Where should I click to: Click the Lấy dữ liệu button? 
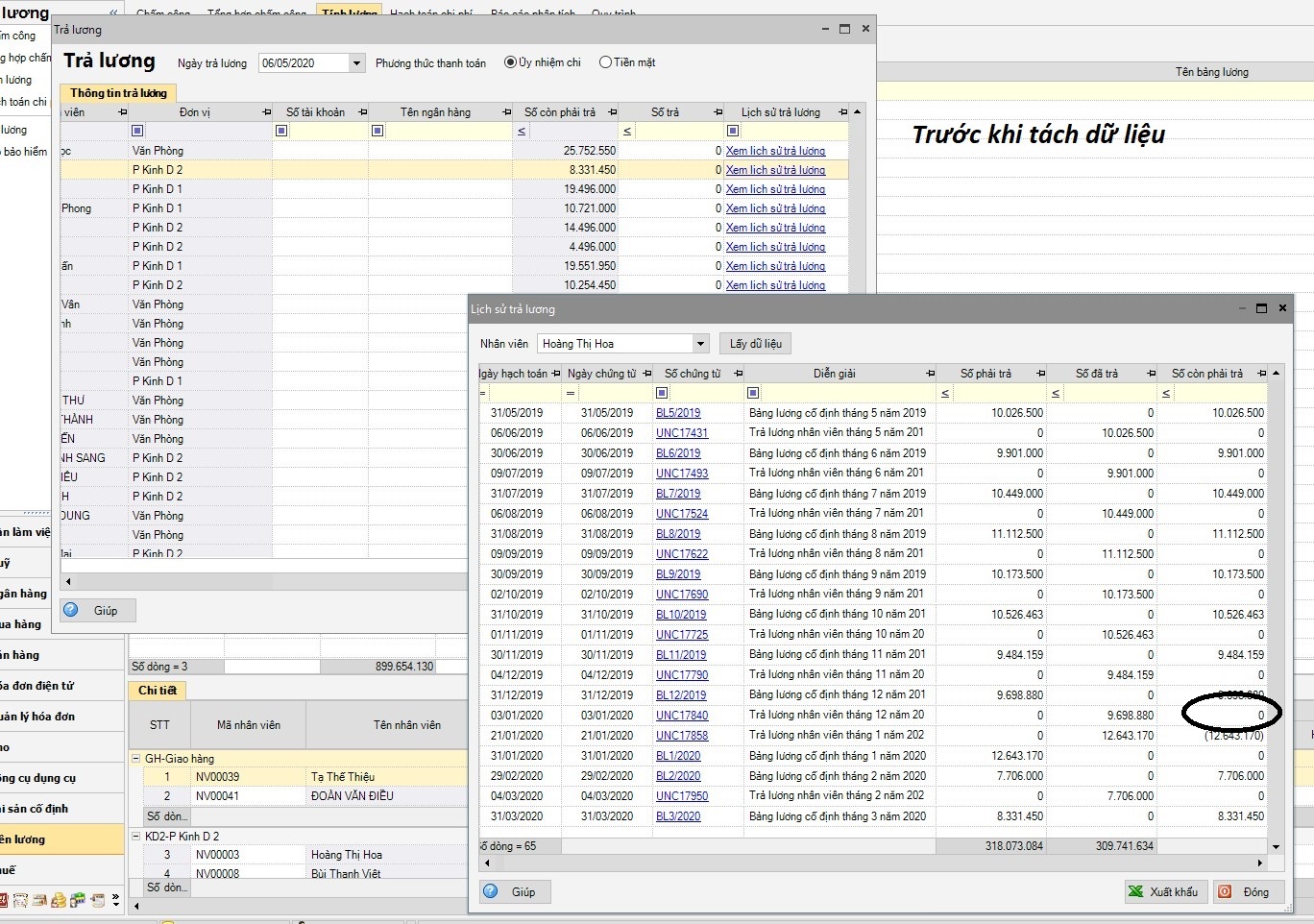pyautogui.click(x=755, y=344)
